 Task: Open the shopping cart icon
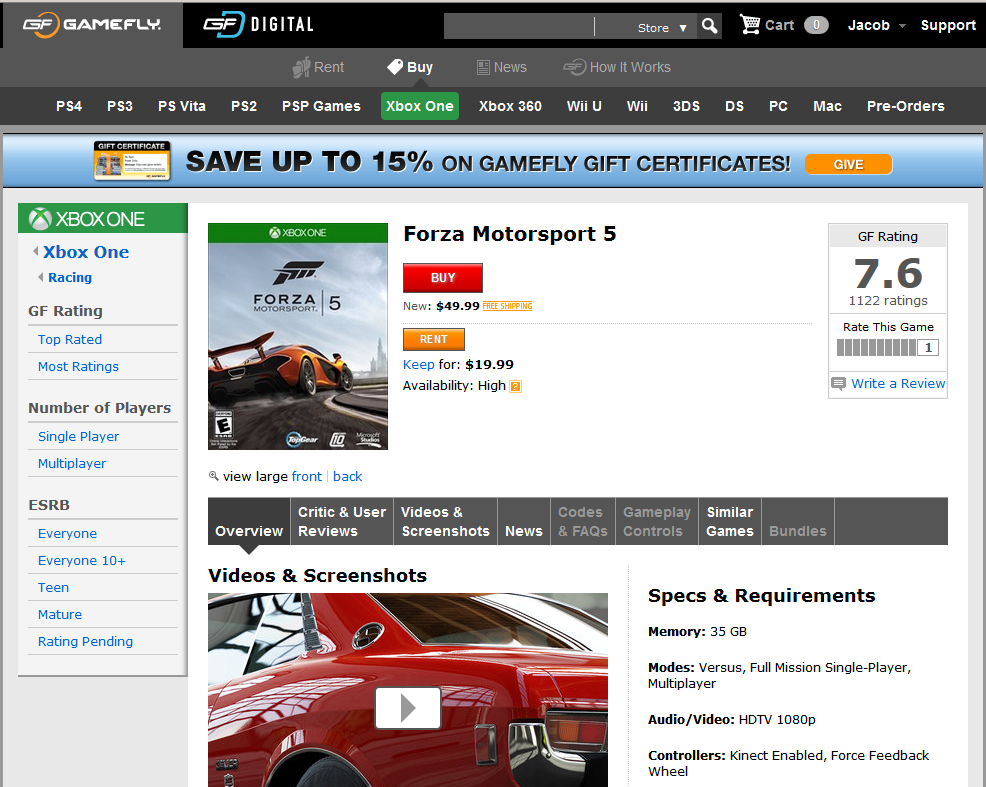pos(750,25)
